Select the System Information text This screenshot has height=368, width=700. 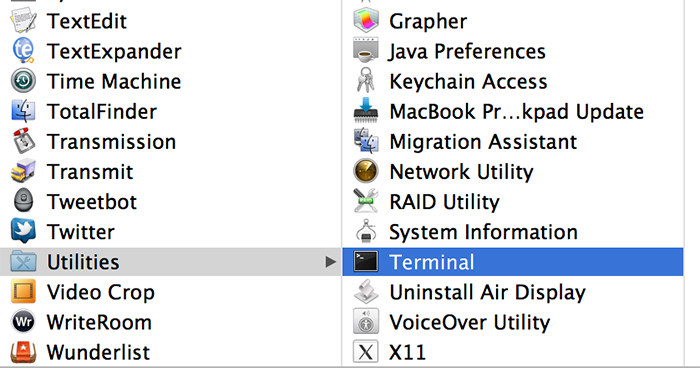(484, 232)
